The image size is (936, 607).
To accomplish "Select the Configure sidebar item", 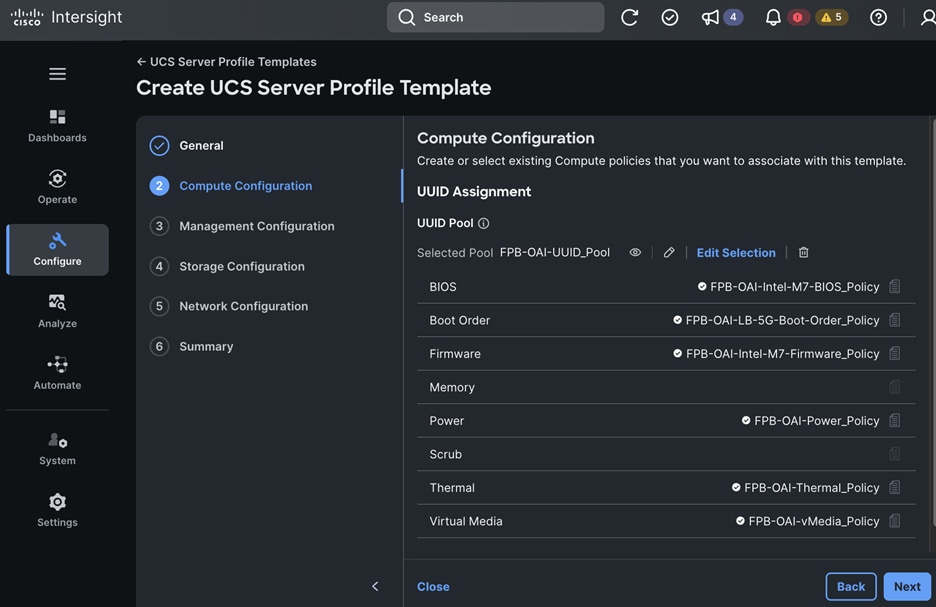I will coord(57,249).
